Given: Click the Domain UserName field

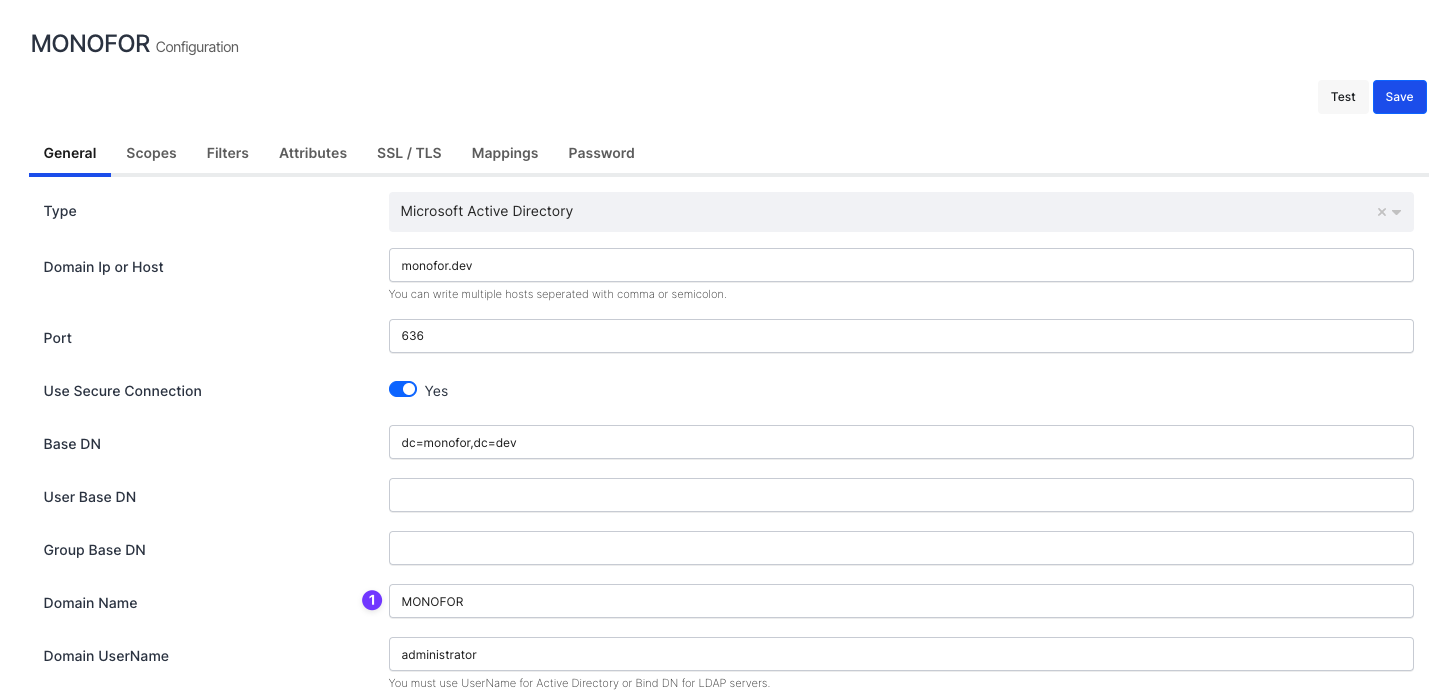Looking at the screenshot, I should pos(900,654).
